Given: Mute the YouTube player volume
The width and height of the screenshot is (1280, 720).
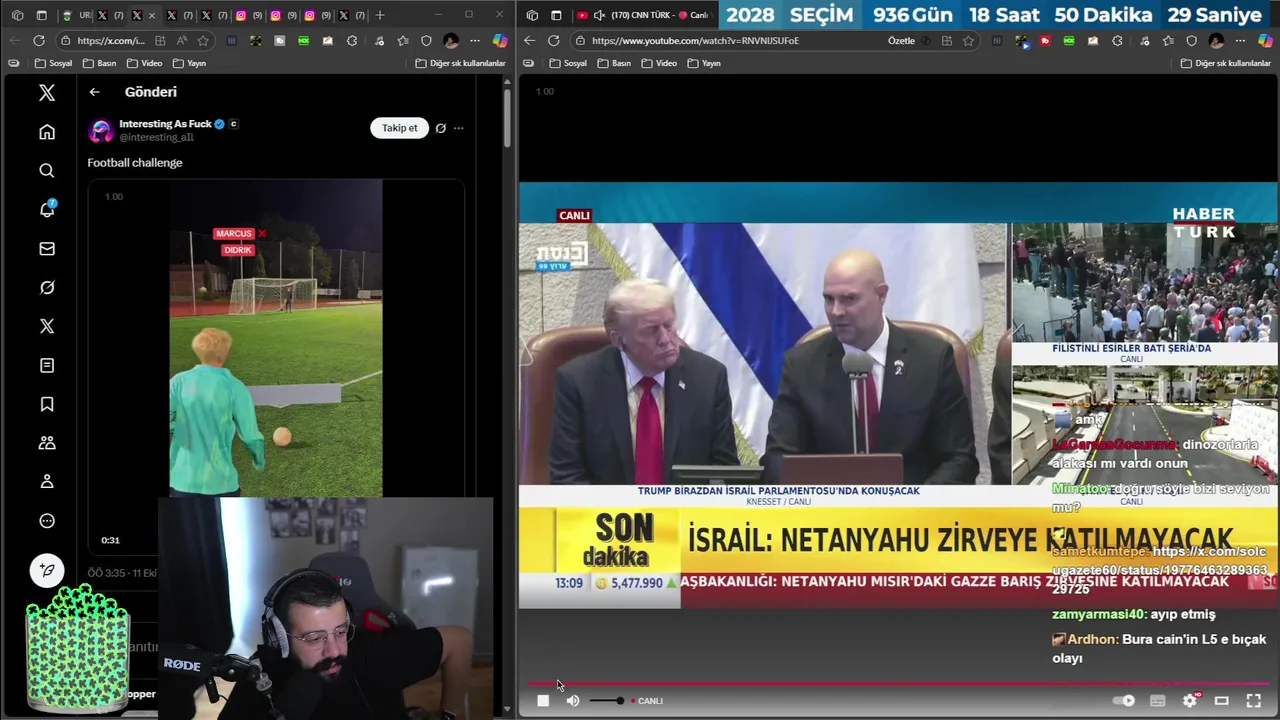Looking at the screenshot, I should pos(573,701).
